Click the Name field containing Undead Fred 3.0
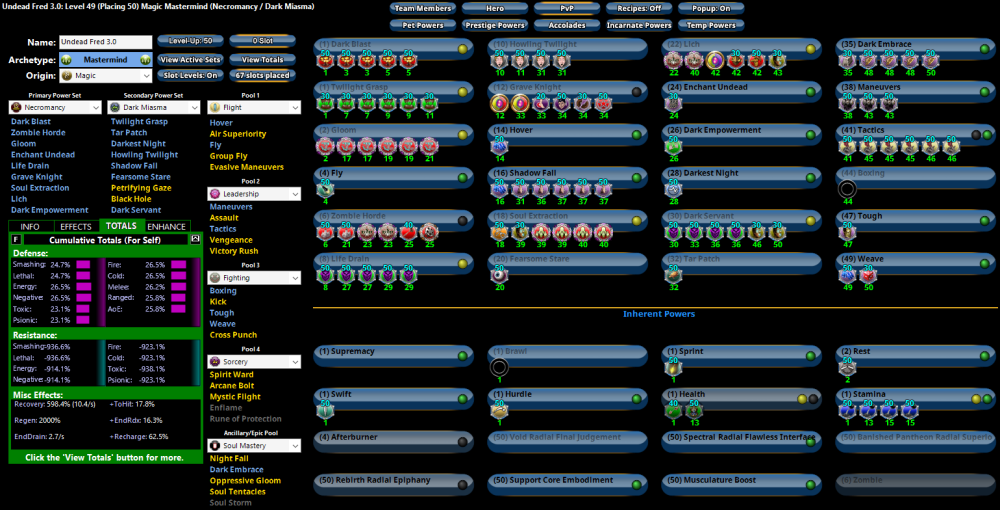The height and width of the screenshot is (510, 1000). pyautogui.click(x=104, y=43)
